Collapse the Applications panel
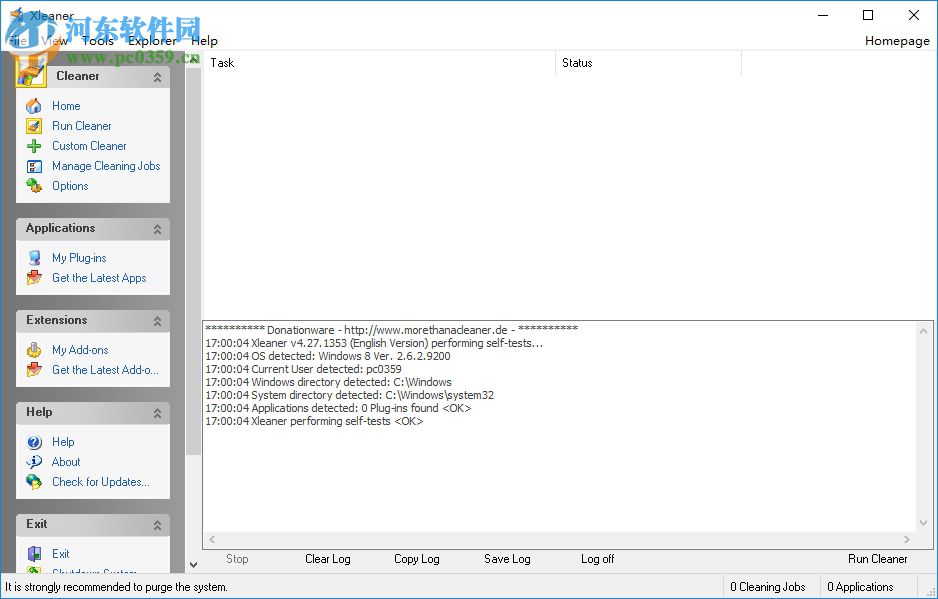The height and width of the screenshot is (599, 938). coord(158,227)
